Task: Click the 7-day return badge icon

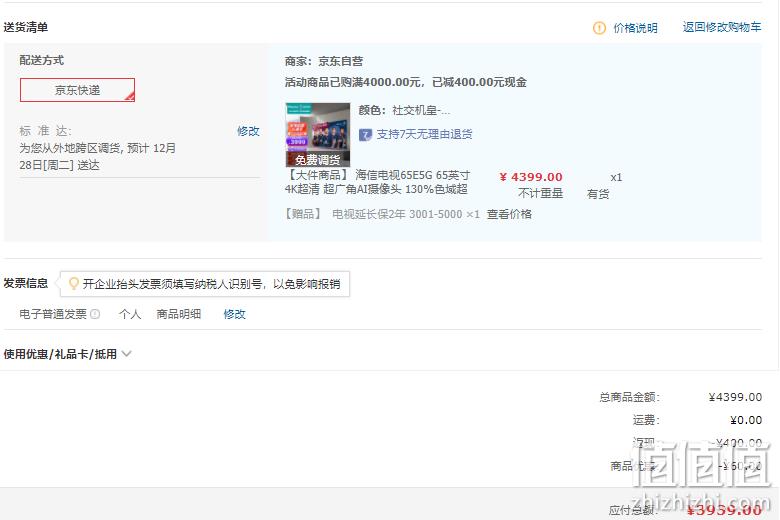Action: click(x=365, y=134)
